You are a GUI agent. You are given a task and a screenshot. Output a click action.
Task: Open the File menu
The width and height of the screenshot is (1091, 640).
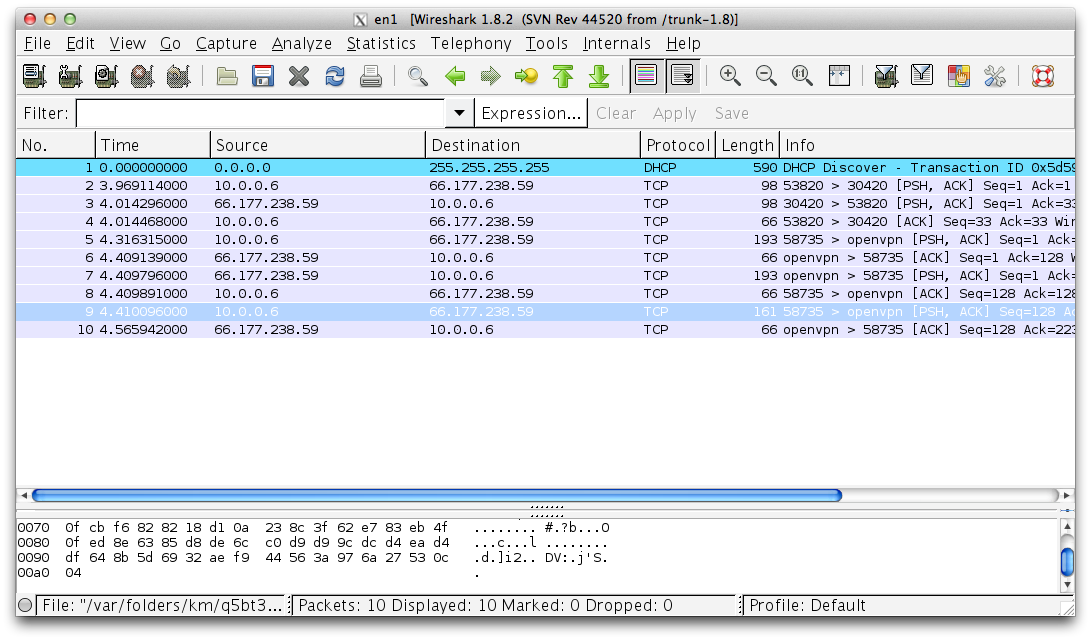pyautogui.click(x=38, y=44)
